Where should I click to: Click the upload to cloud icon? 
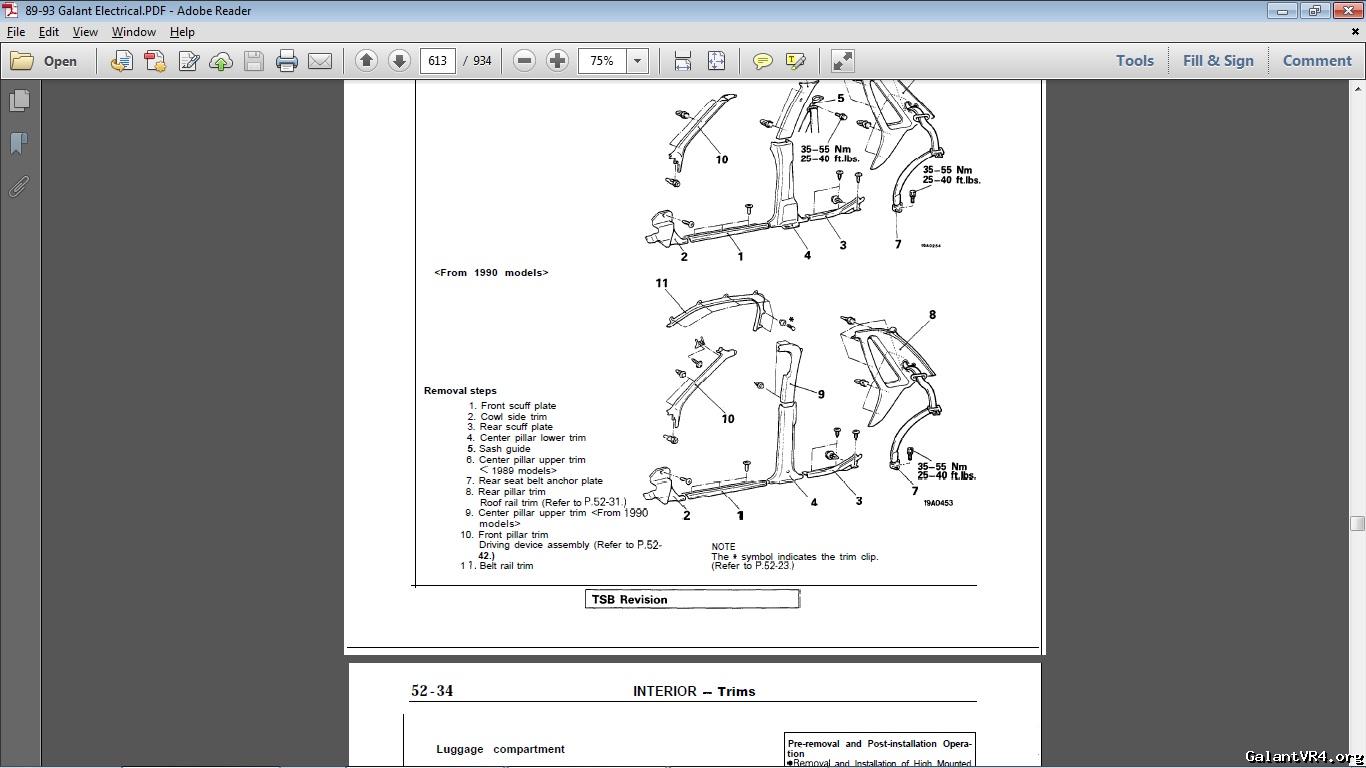[x=221, y=61]
